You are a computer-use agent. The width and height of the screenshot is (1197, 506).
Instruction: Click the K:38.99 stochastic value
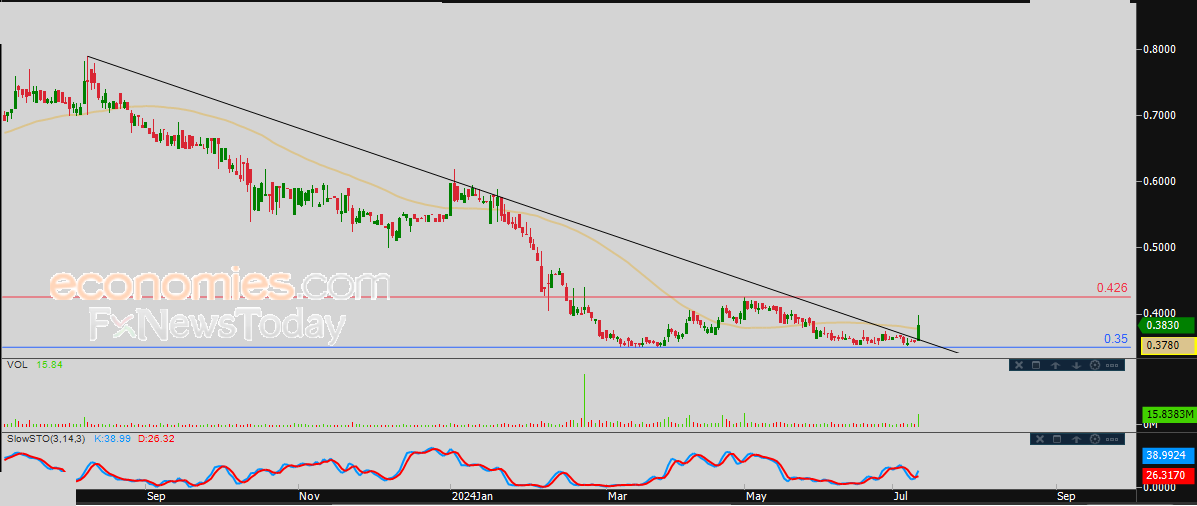pyautogui.click(x=111, y=439)
